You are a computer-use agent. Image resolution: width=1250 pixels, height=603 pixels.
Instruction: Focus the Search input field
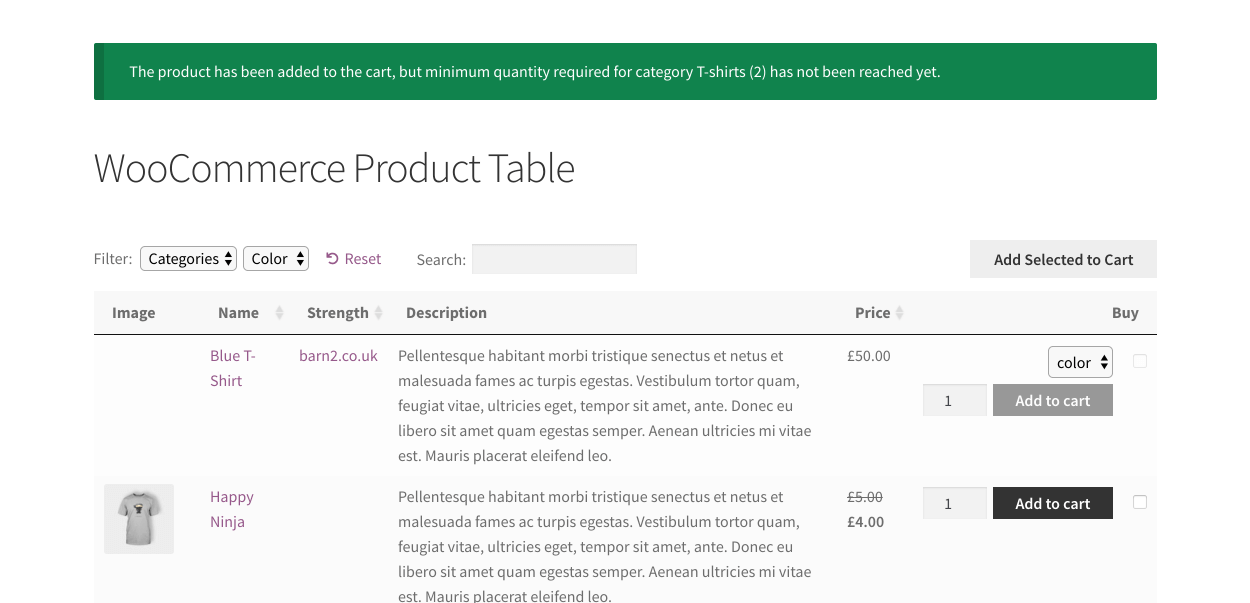(554, 259)
